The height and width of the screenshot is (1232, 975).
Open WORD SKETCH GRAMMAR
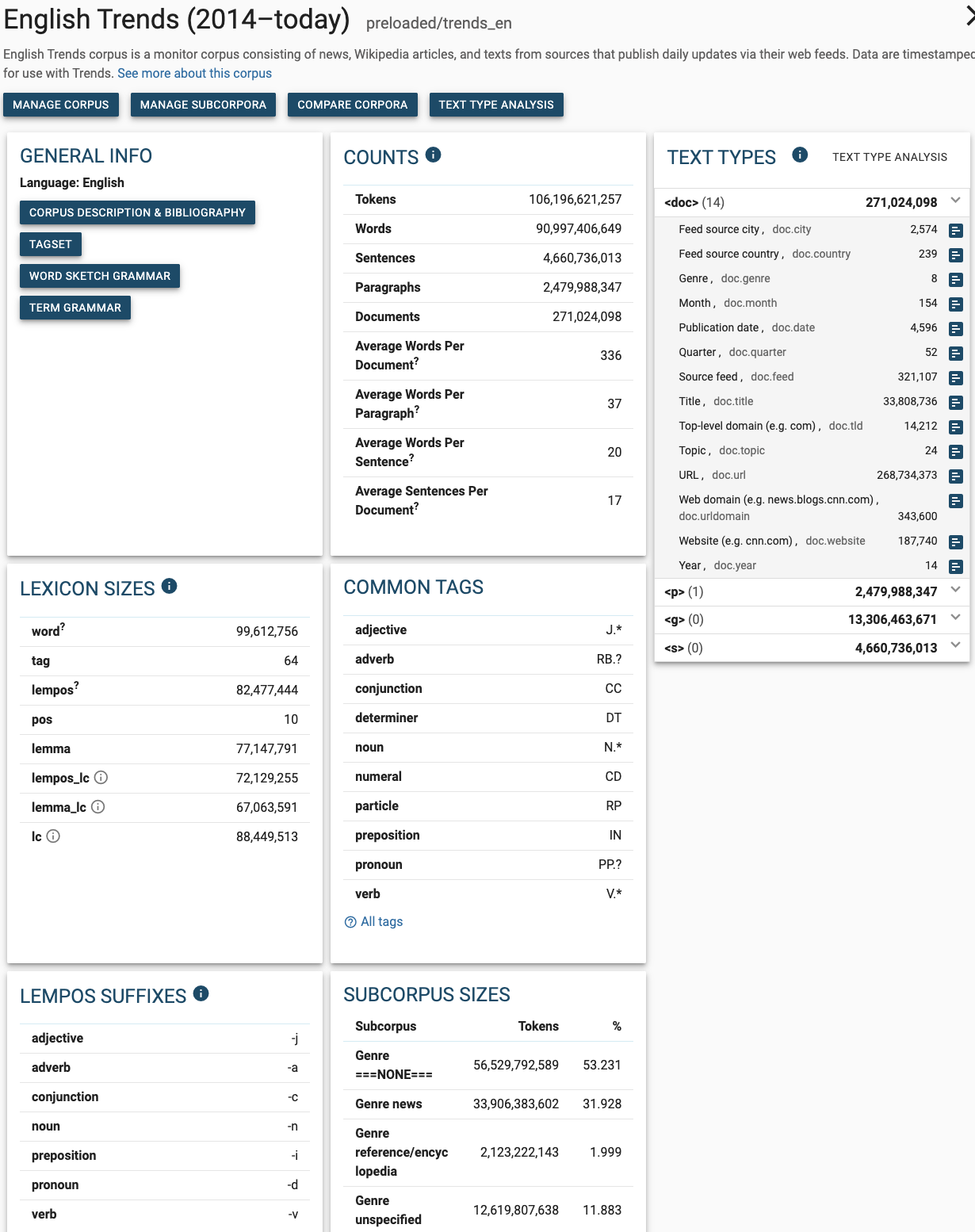100,276
